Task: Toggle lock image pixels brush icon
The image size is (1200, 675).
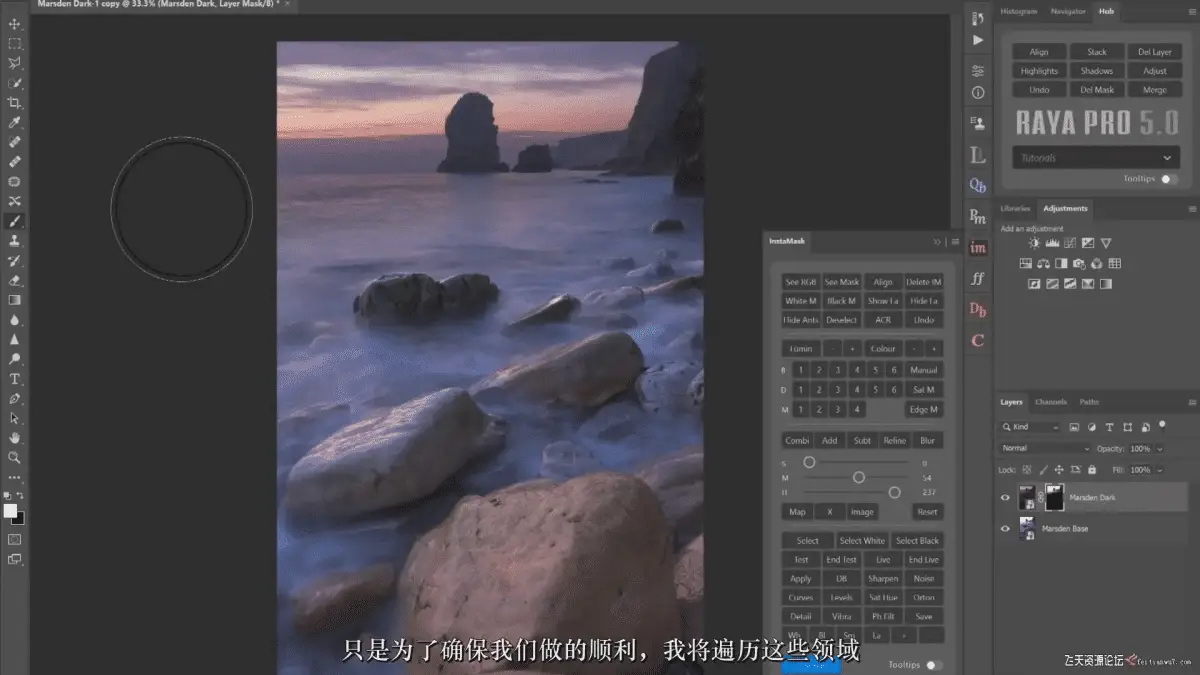Action: click(x=1043, y=470)
